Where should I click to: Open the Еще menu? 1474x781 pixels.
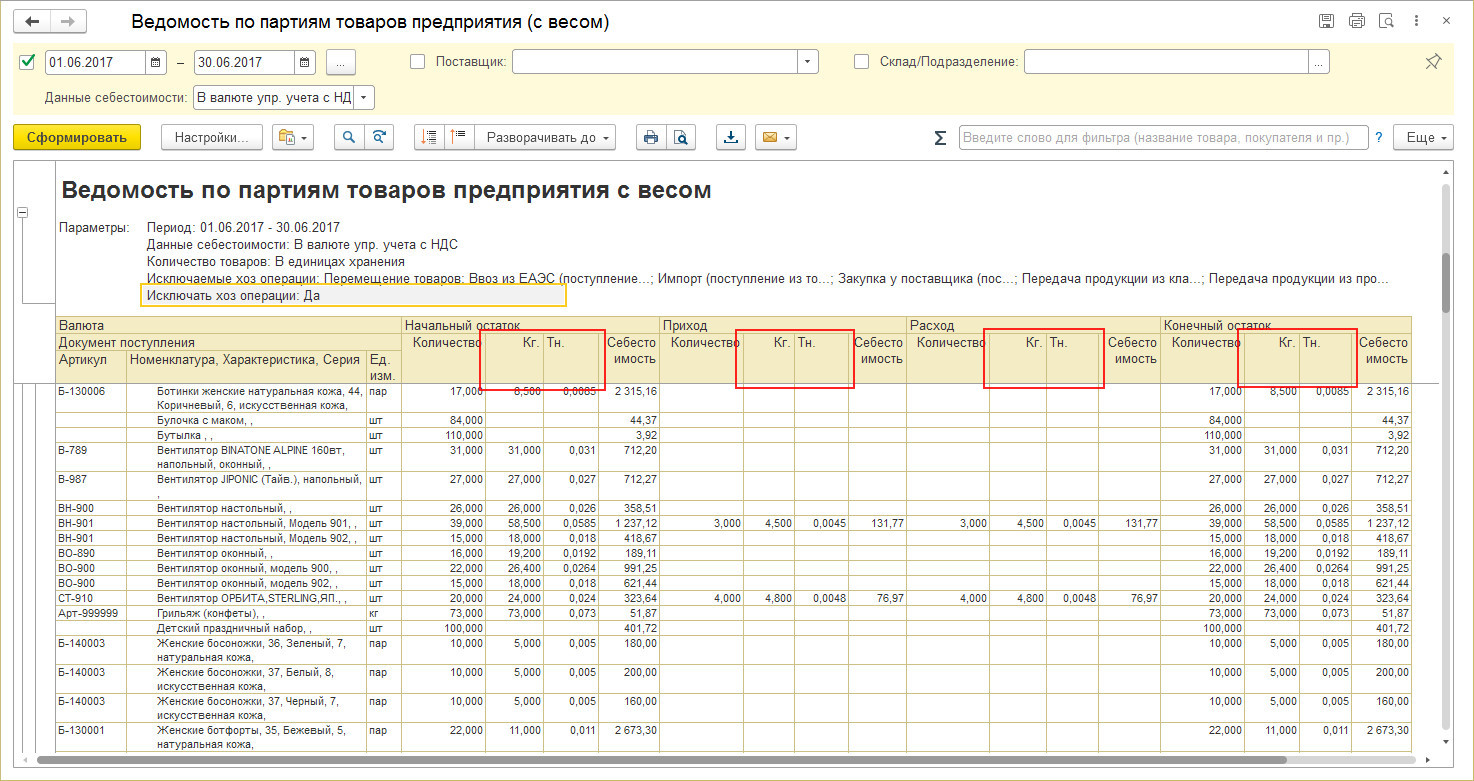click(1424, 138)
